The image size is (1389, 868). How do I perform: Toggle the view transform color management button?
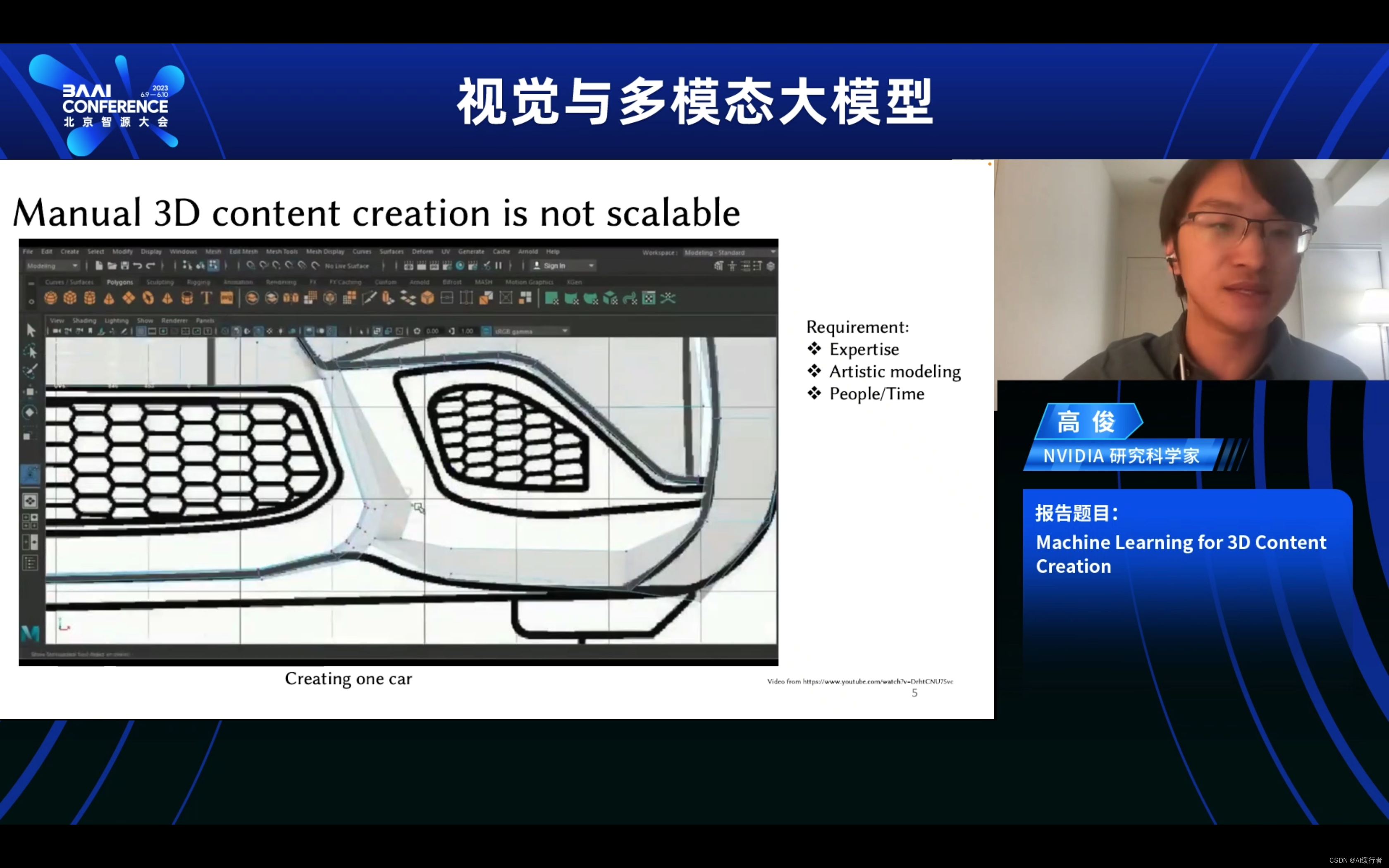tap(486, 331)
